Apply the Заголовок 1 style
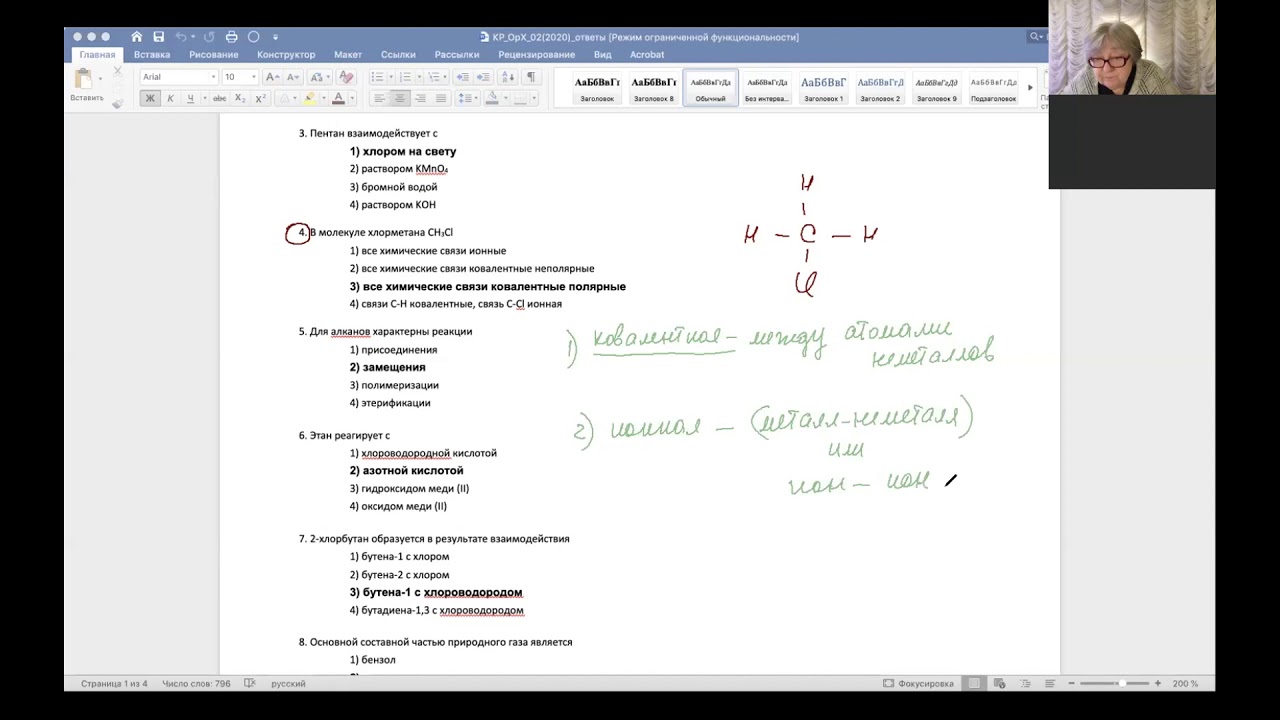Image resolution: width=1280 pixels, height=720 pixels. pos(824,88)
